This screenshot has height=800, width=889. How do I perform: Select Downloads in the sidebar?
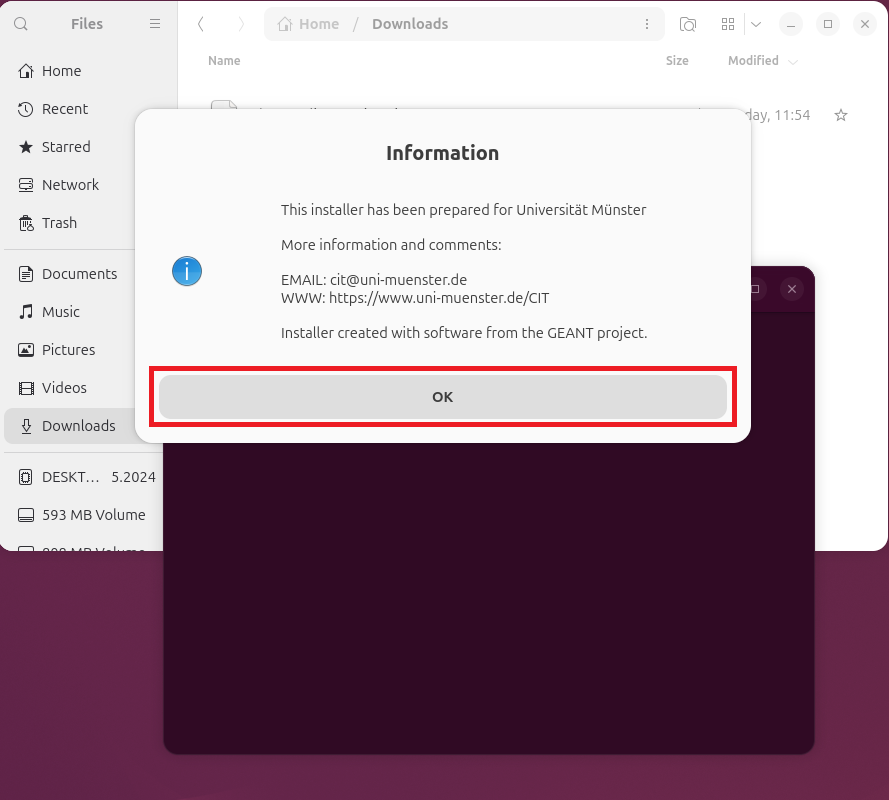click(x=67, y=426)
